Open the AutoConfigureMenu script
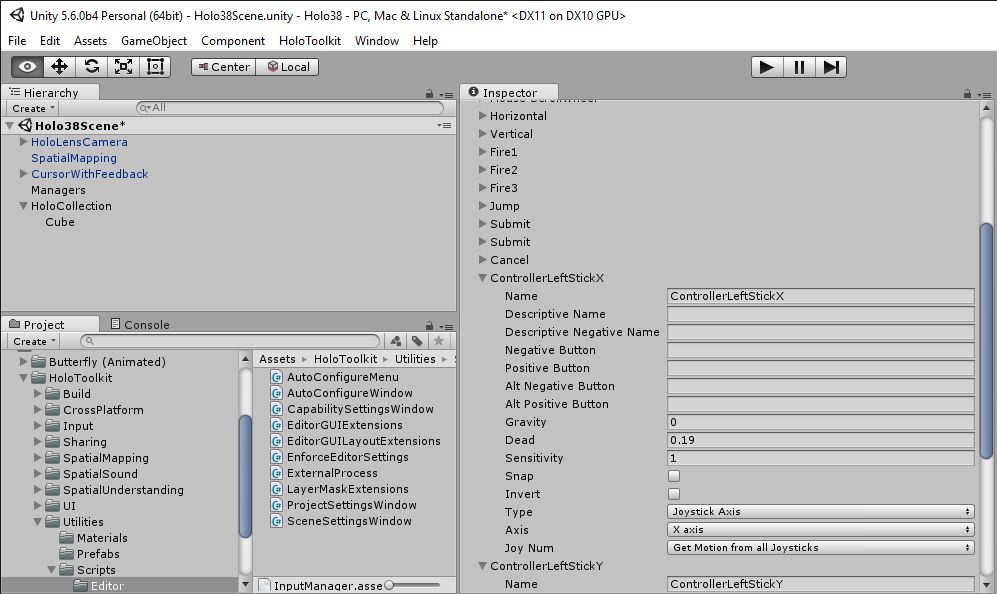Screen dimensions: 997x594 click(342, 377)
